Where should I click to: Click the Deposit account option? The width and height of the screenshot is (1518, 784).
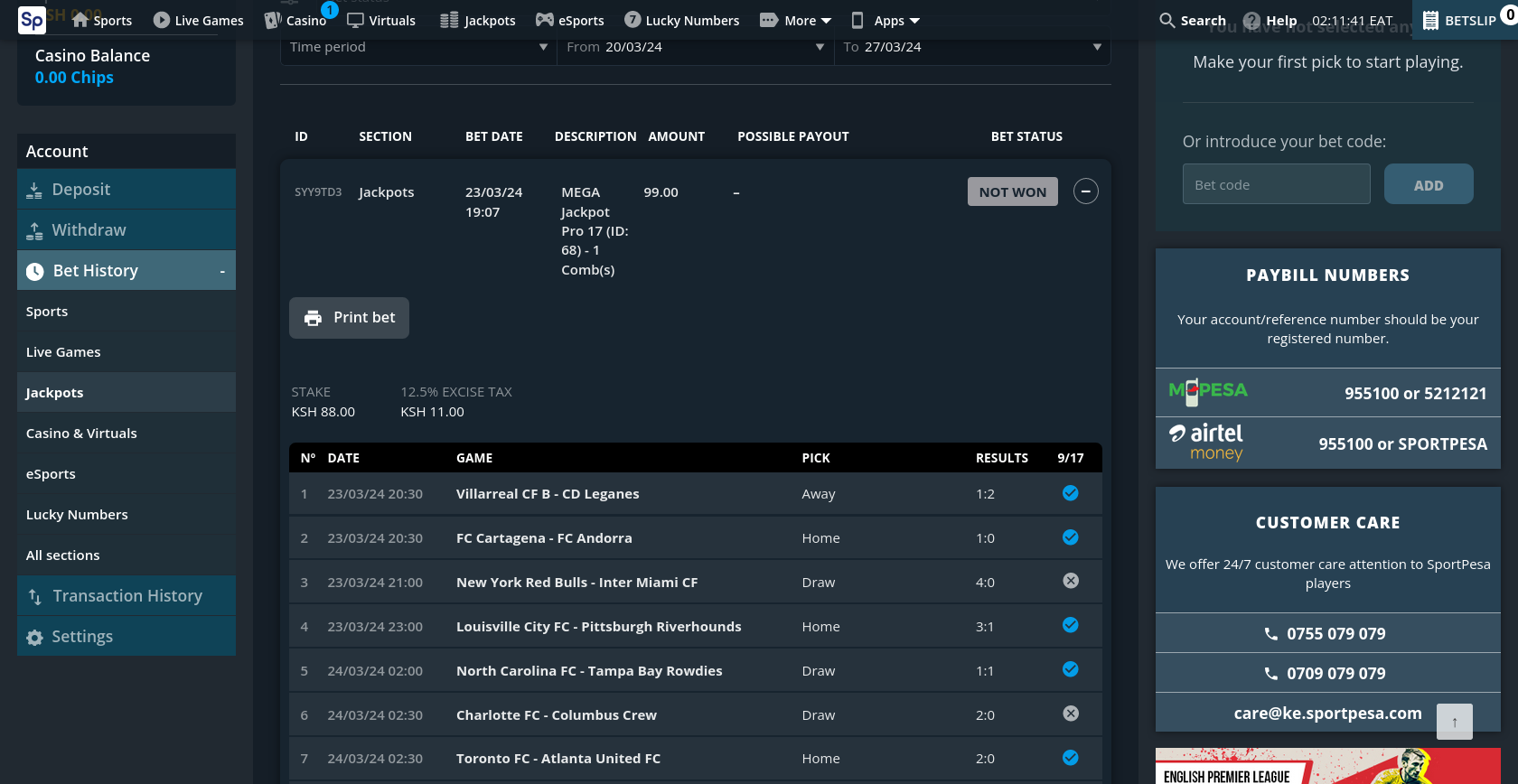pyautogui.click(x=126, y=190)
